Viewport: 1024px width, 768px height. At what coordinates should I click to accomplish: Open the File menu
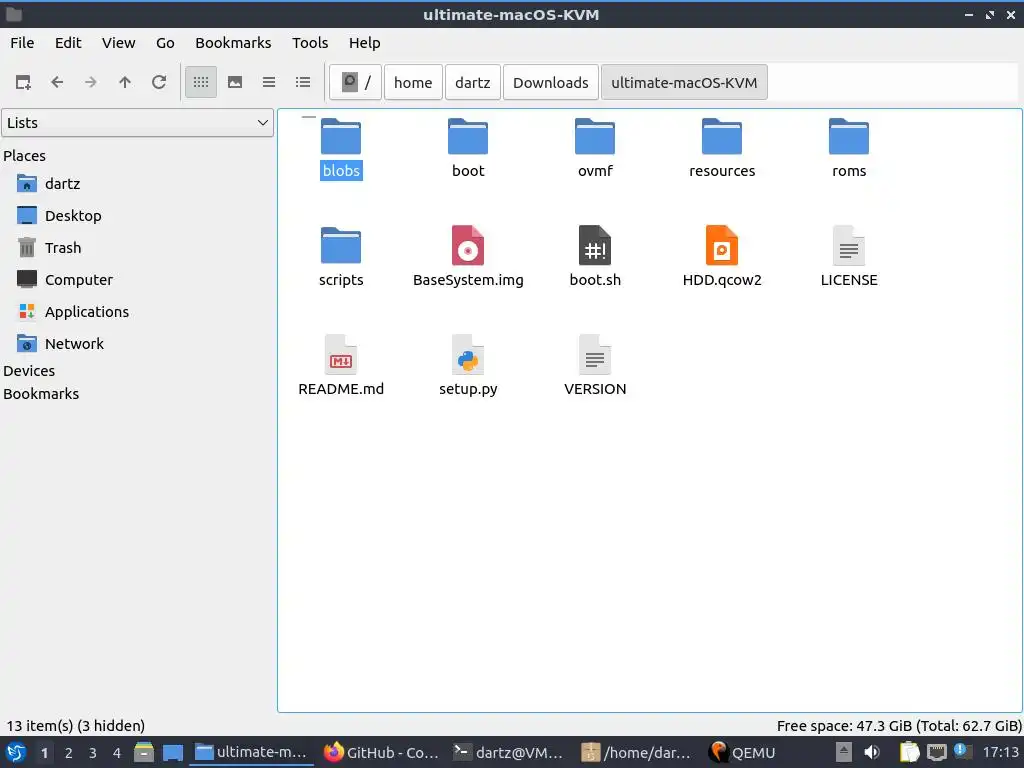click(22, 42)
